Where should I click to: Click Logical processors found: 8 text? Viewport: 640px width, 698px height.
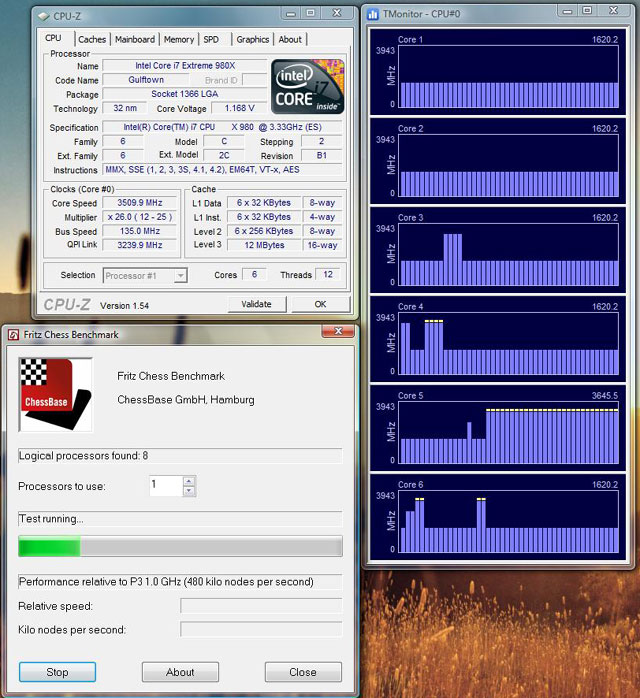pyautogui.click(x=84, y=456)
